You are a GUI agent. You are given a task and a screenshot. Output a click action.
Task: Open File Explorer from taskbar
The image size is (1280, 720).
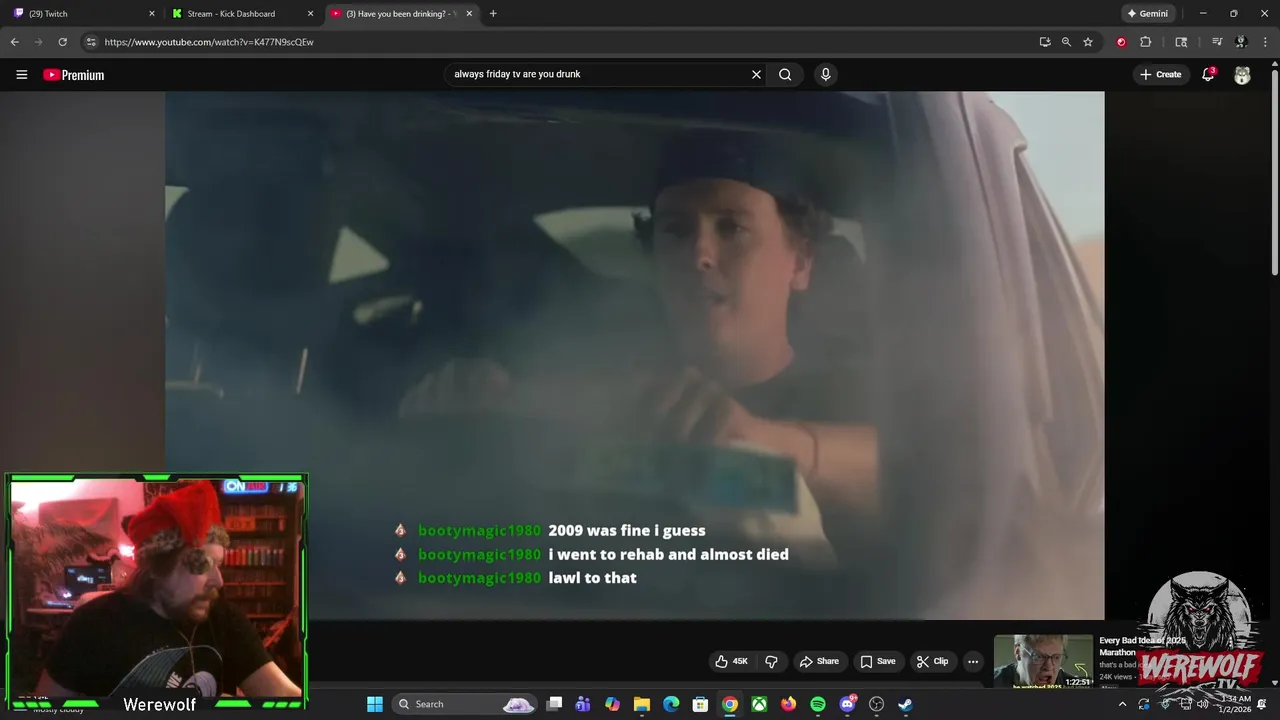642,704
